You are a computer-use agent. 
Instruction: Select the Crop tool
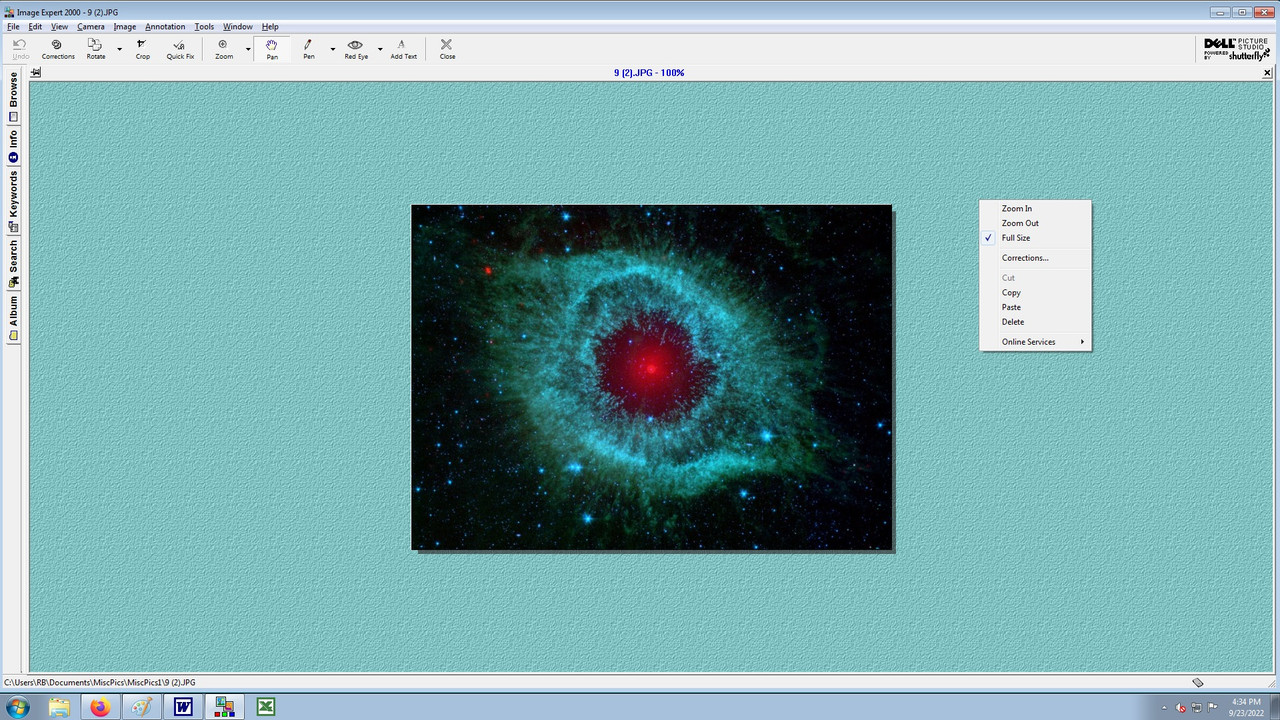coord(142,49)
